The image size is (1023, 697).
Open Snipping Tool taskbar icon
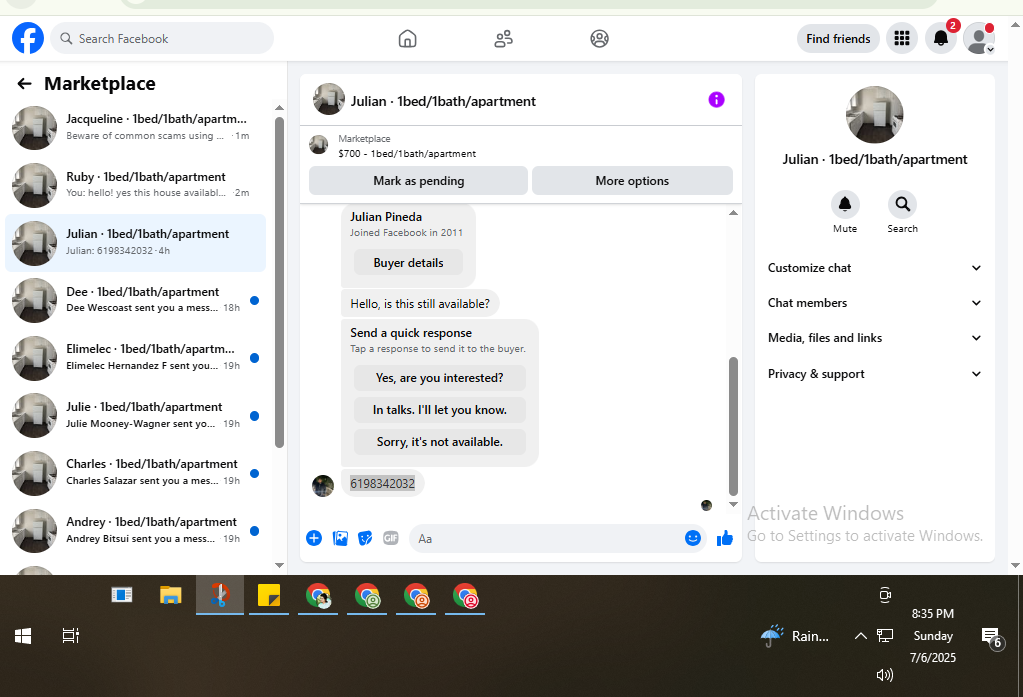[x=220, y=595]
